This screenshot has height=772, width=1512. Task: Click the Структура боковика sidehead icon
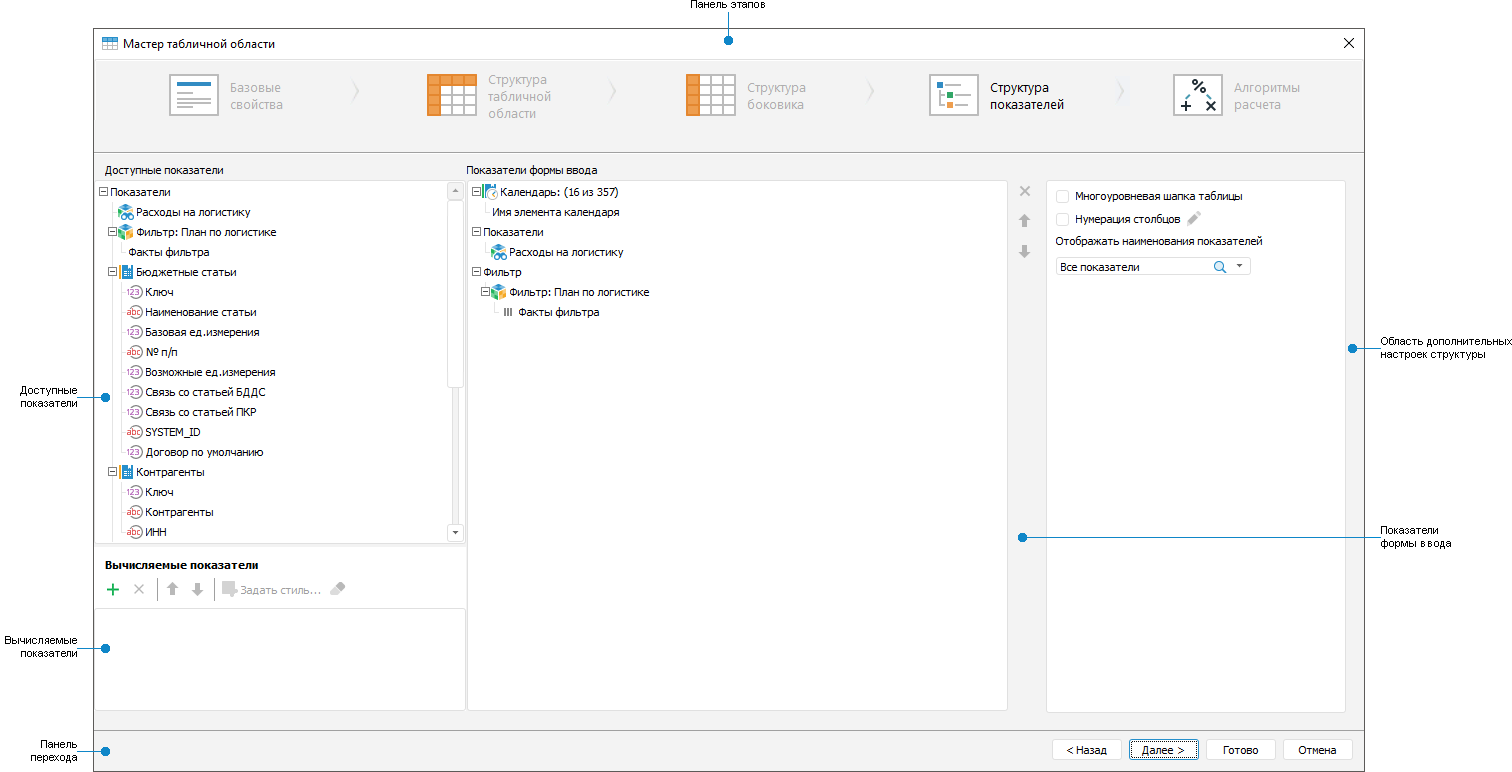click(711, 96)
